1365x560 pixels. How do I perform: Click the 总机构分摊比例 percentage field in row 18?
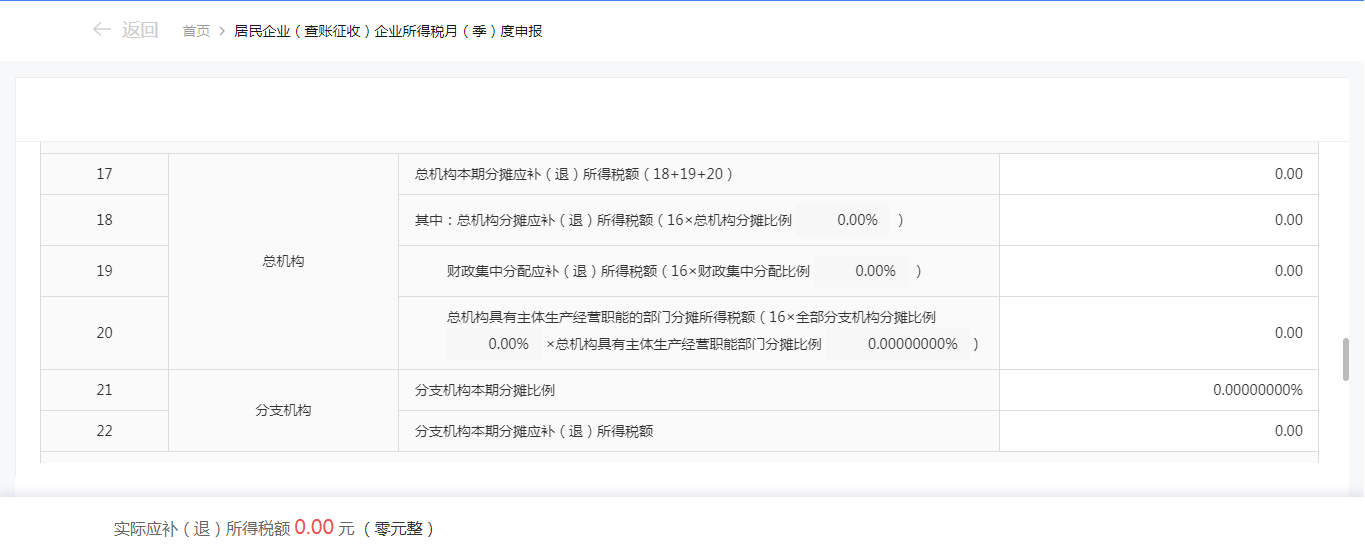point(845,220)
